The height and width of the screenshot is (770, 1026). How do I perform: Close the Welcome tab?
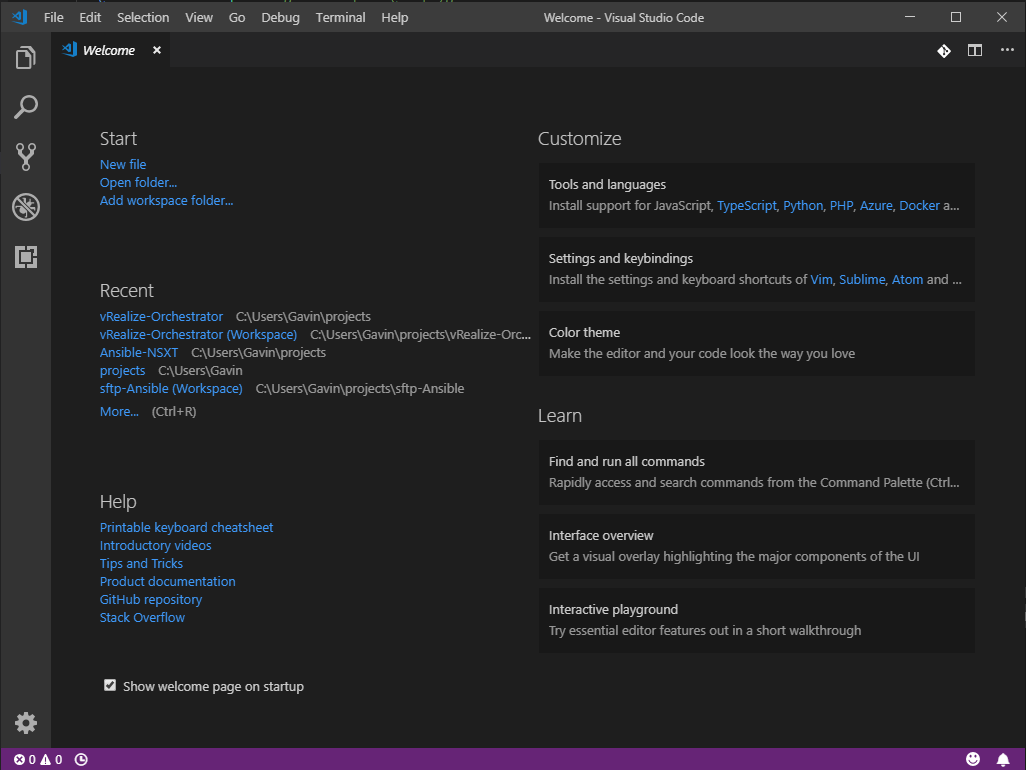pos(156,50)
